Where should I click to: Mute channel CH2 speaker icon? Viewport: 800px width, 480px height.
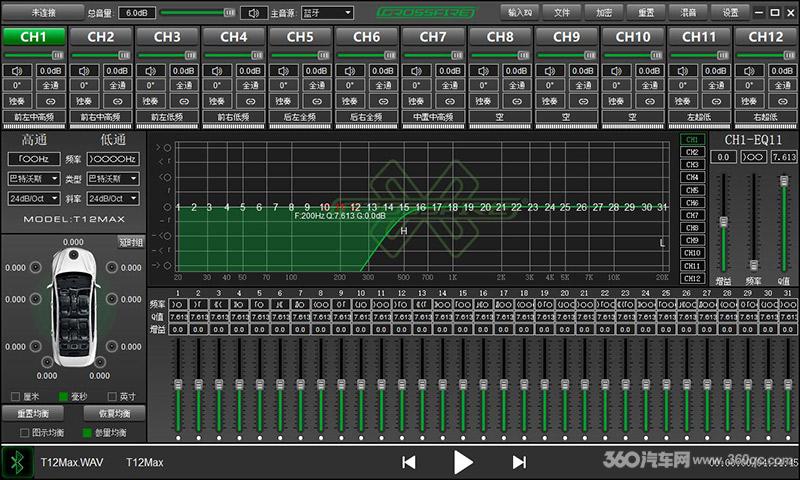pos(84,71)
